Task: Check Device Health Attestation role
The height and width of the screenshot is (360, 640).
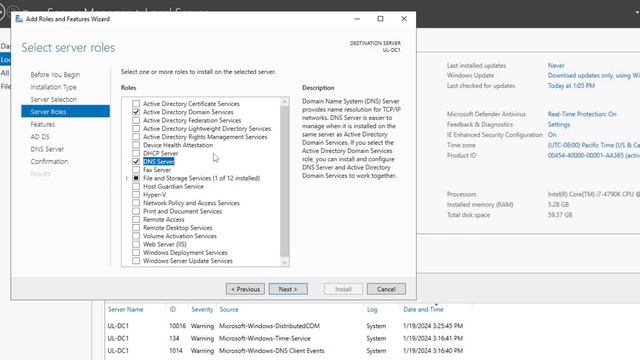Action: [136, 145]
